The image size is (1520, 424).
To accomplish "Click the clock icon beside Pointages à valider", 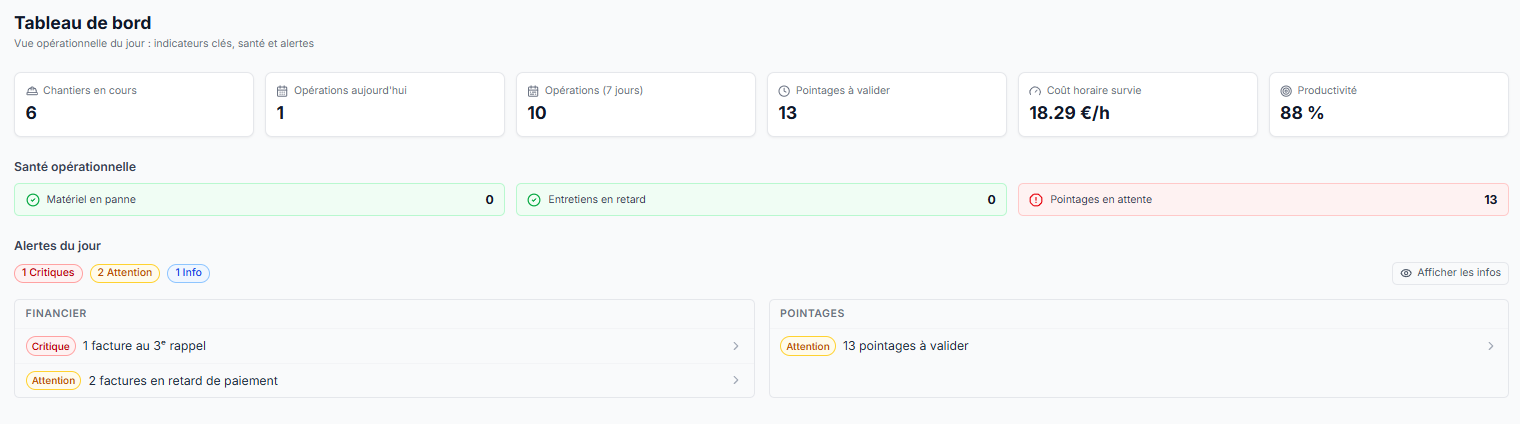I will (784, 90).
